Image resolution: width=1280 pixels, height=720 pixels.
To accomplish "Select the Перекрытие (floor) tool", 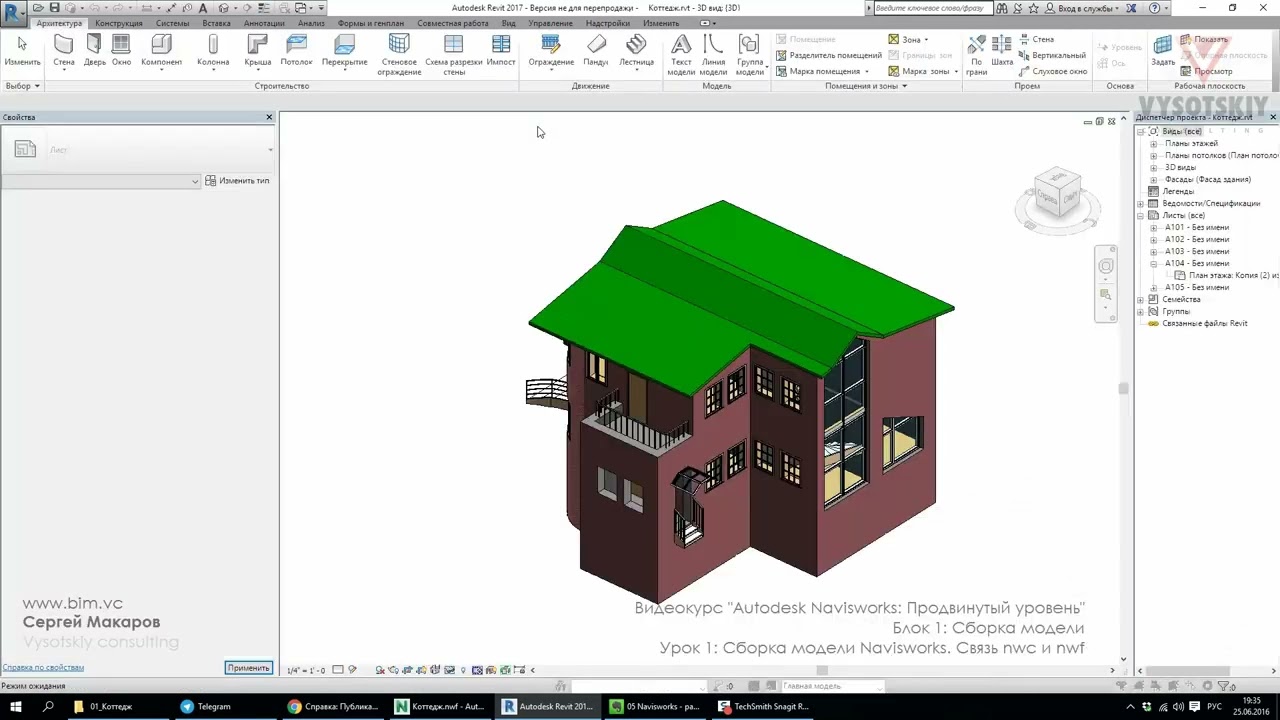I will click(344, 51).
